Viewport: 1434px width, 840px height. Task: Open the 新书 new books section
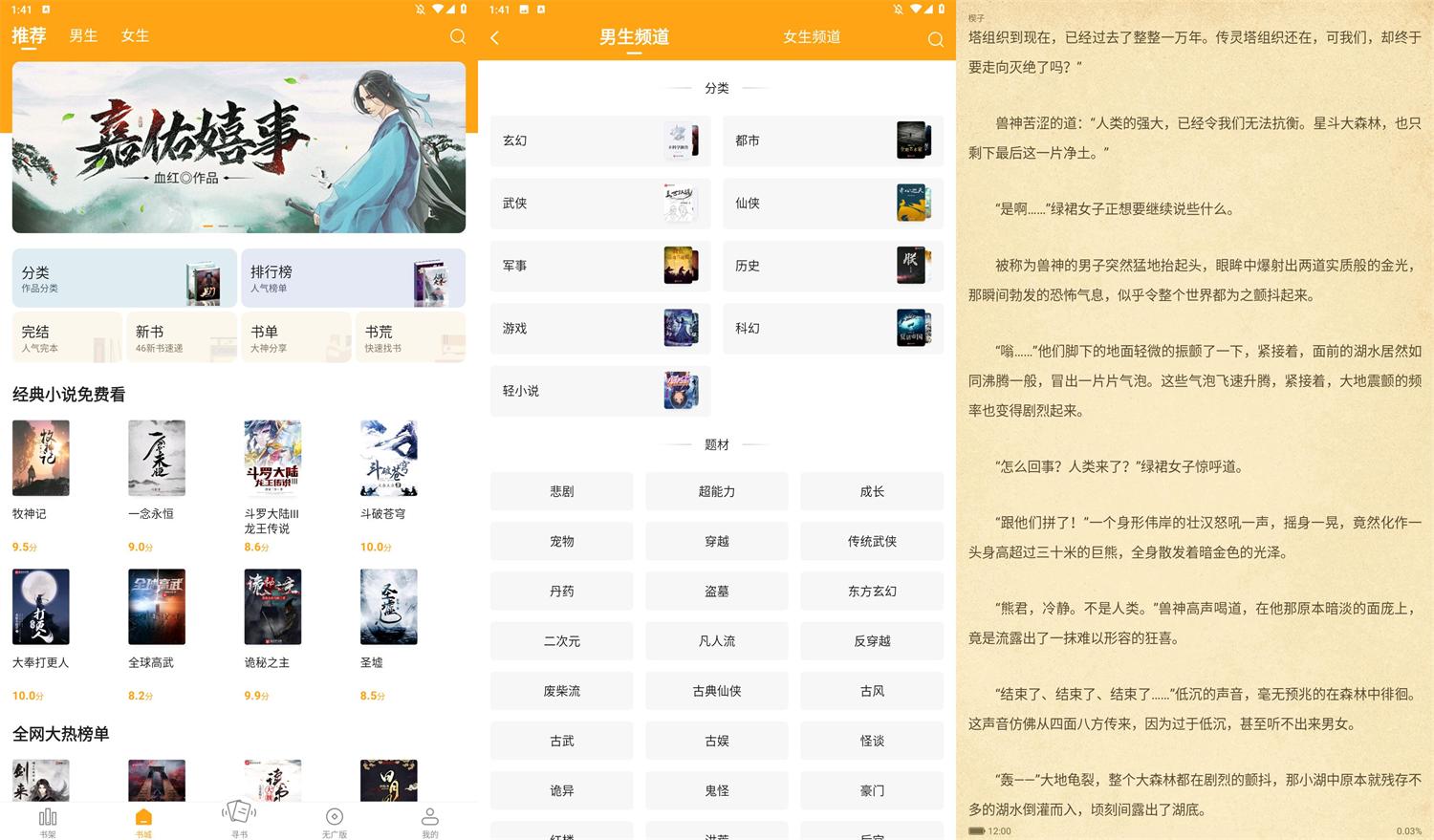(181, 336)
